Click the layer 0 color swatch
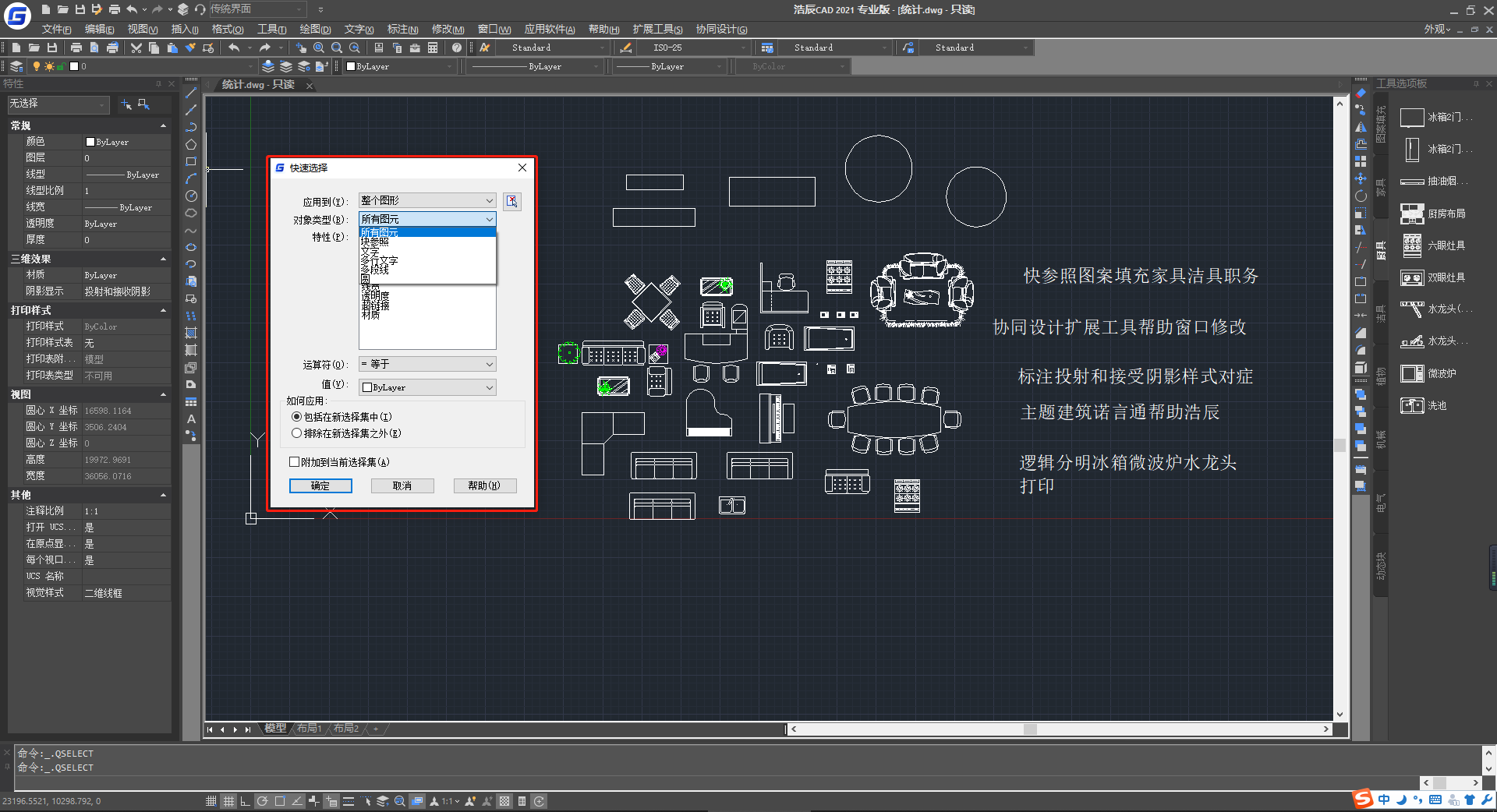The height and width of the screenshot is (812, 1497). 74,67
